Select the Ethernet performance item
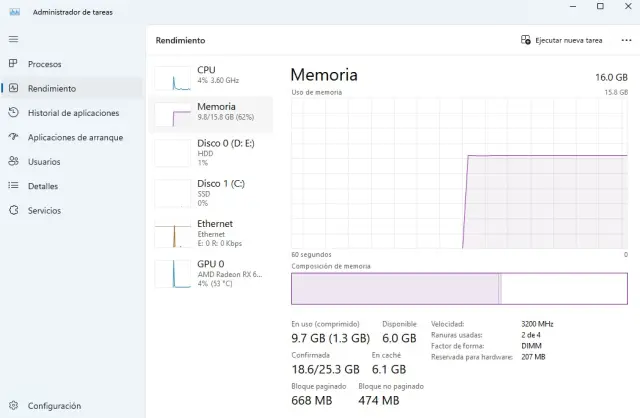 pyautogui.click(x=211, y=232)
